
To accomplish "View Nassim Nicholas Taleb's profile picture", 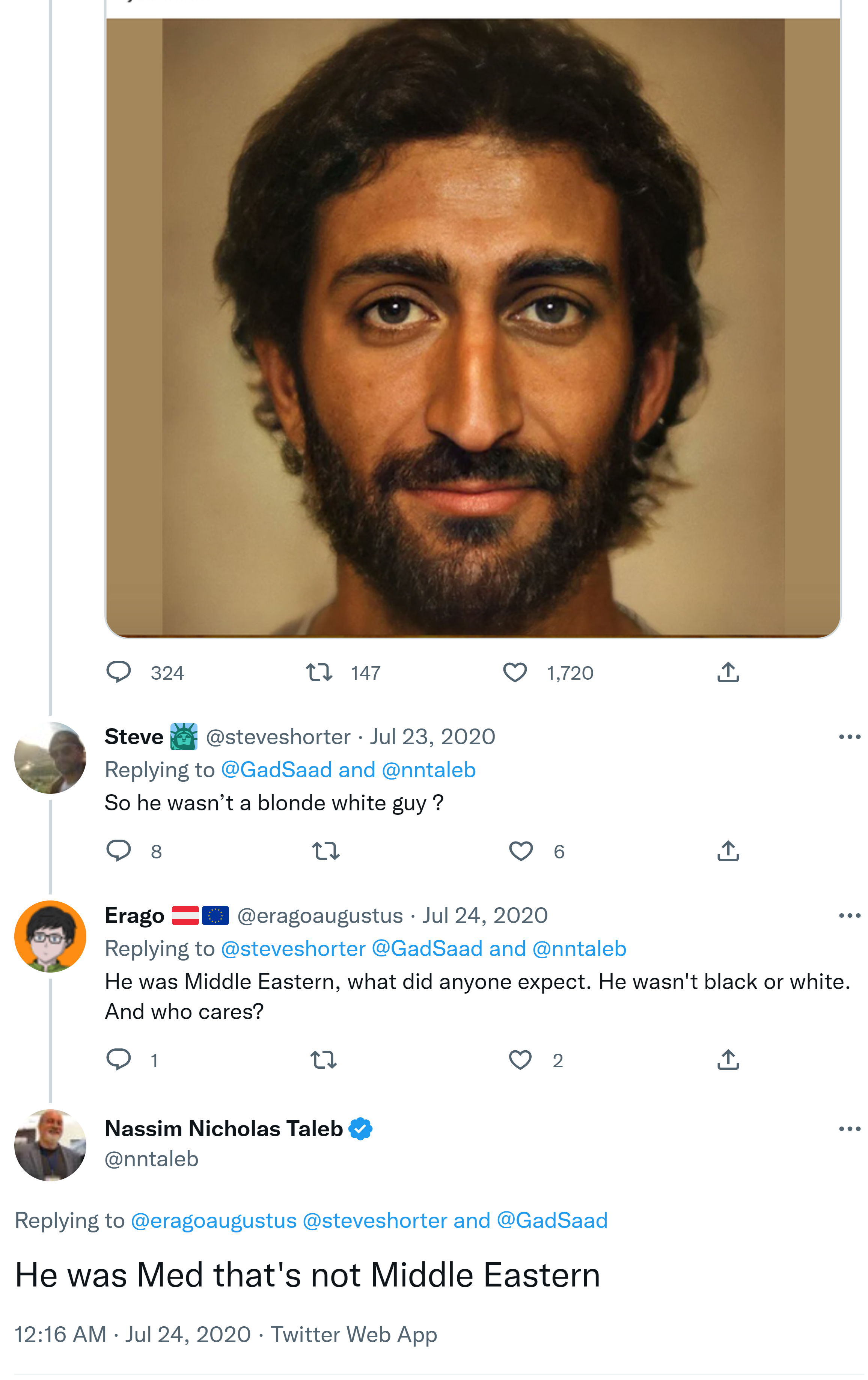I will coord(50,1145).
